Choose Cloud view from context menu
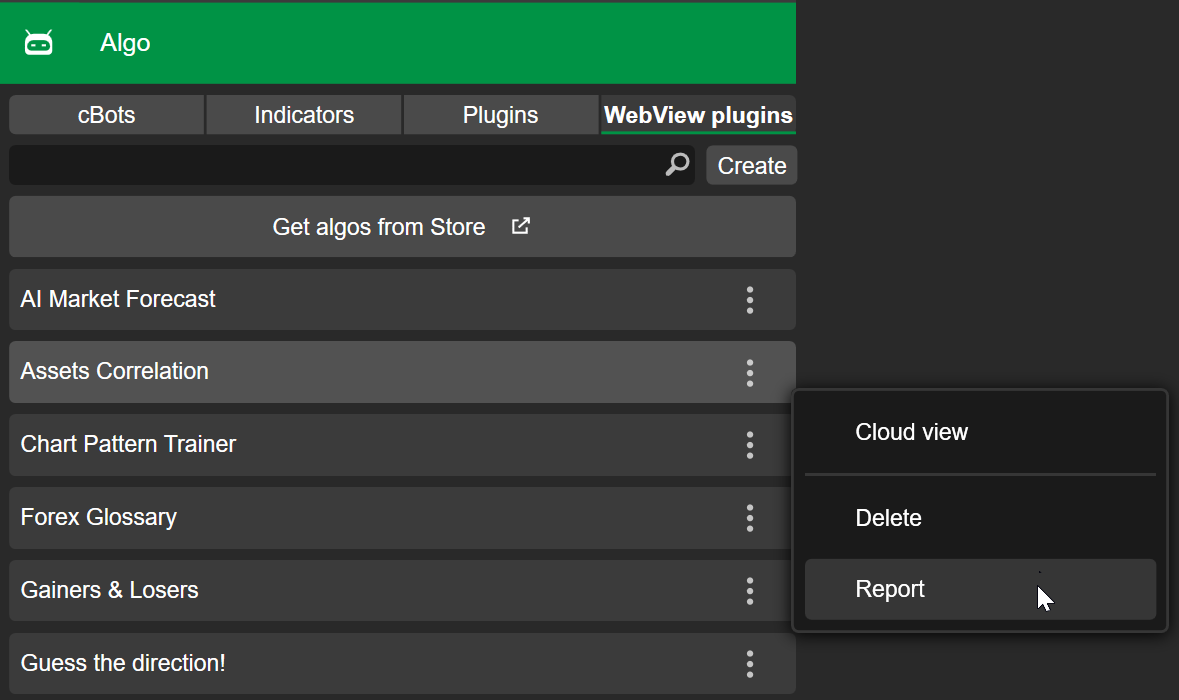 click(x=911, y=432)
